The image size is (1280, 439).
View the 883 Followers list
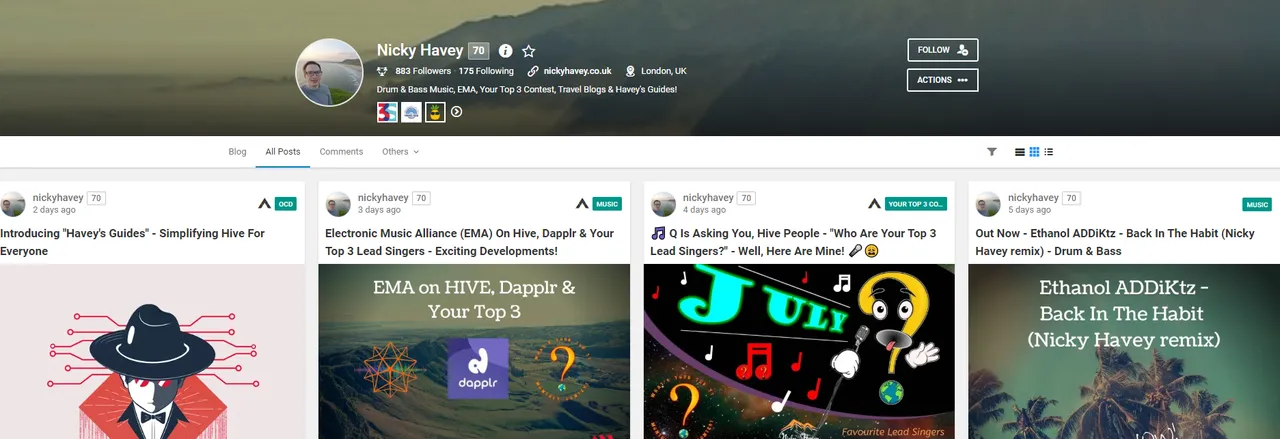coord(423,72)
